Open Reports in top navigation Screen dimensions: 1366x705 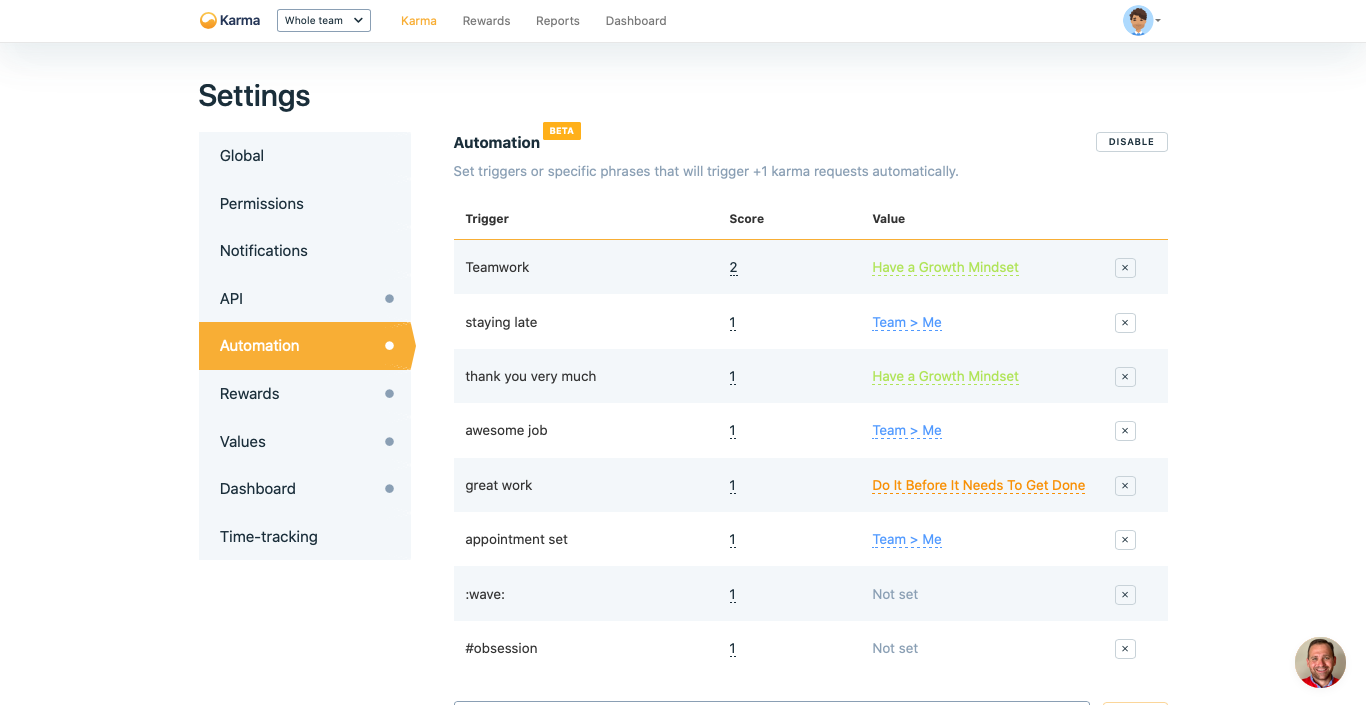(x=558, y=21)
